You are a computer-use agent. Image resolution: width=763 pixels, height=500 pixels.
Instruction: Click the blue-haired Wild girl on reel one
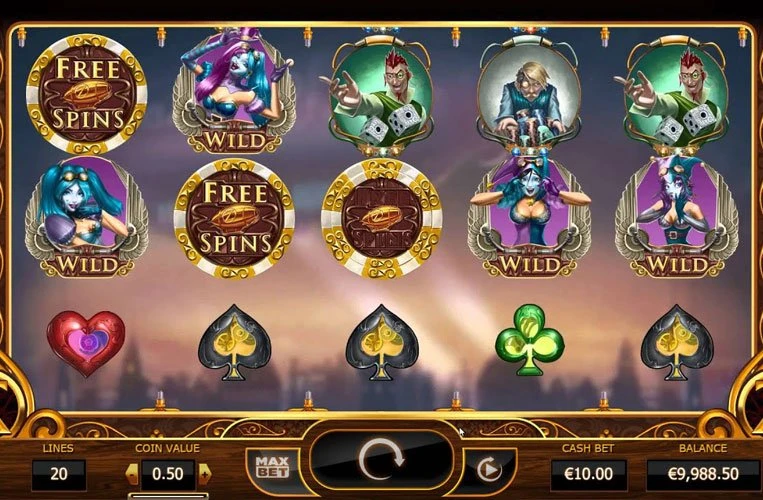point(87,217)
